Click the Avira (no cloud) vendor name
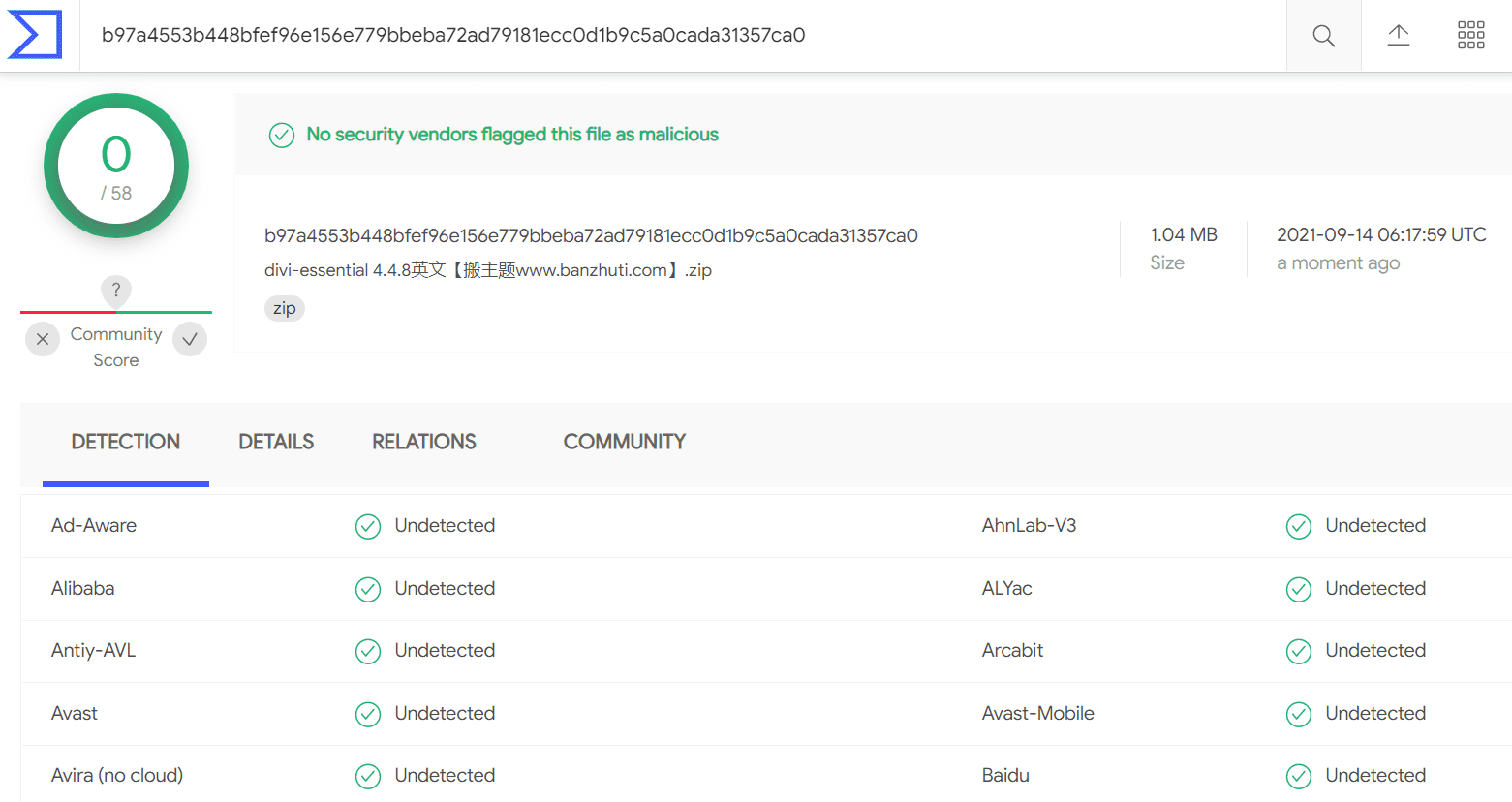This screenshot has width=1512, height=802. pyautogui.click(x=117, y=775)
